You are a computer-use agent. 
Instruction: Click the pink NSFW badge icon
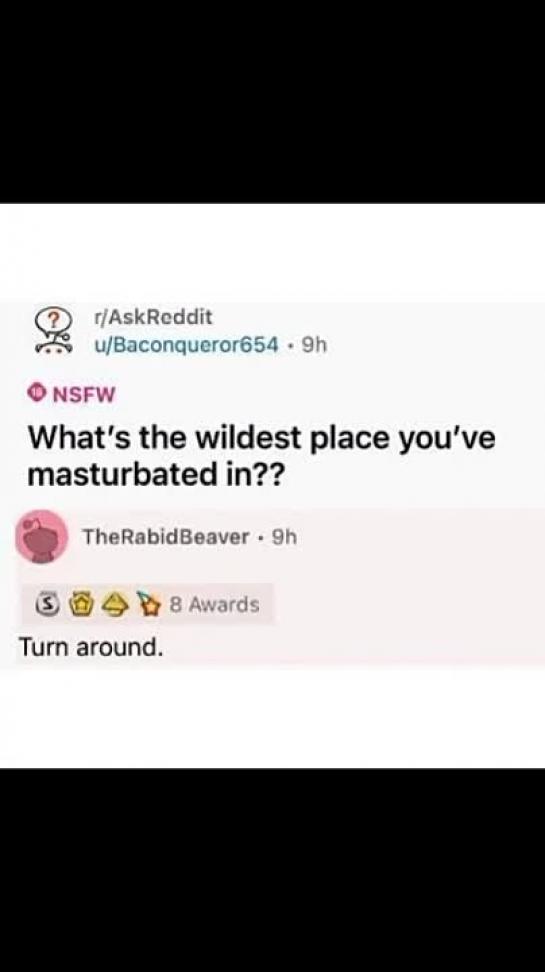[38, 394]
